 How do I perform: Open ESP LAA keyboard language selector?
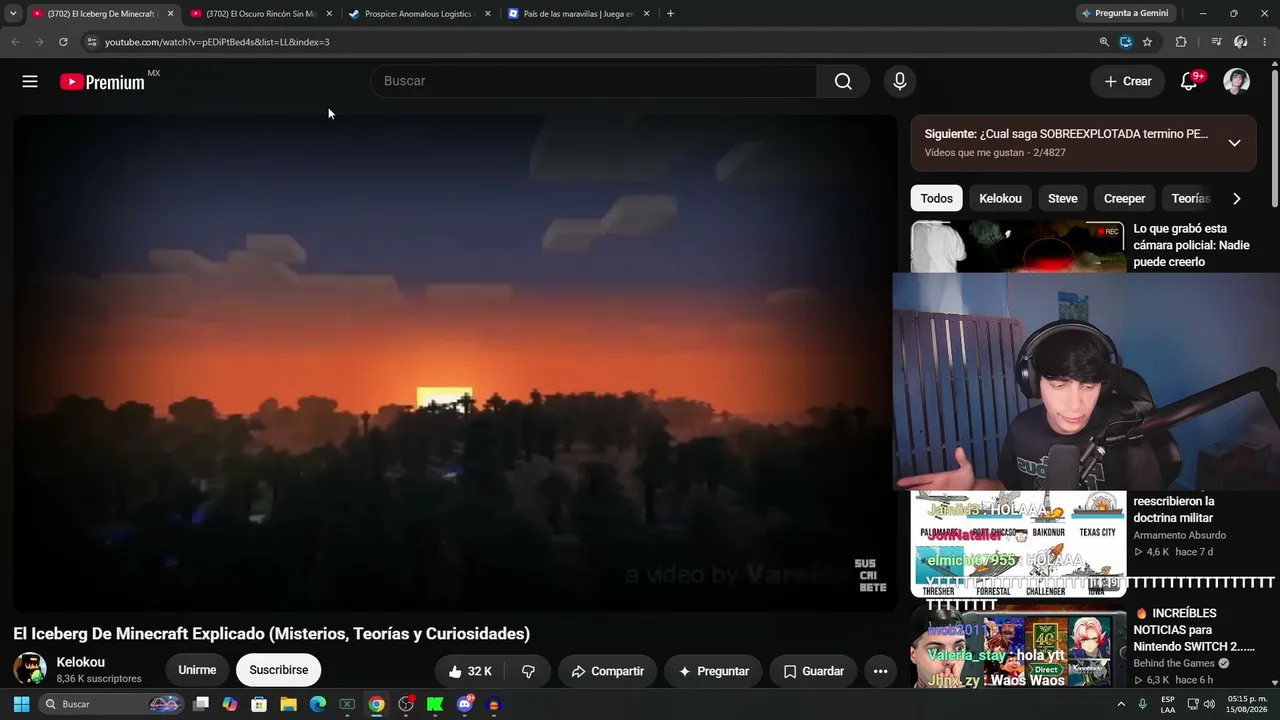(1168, 704)
